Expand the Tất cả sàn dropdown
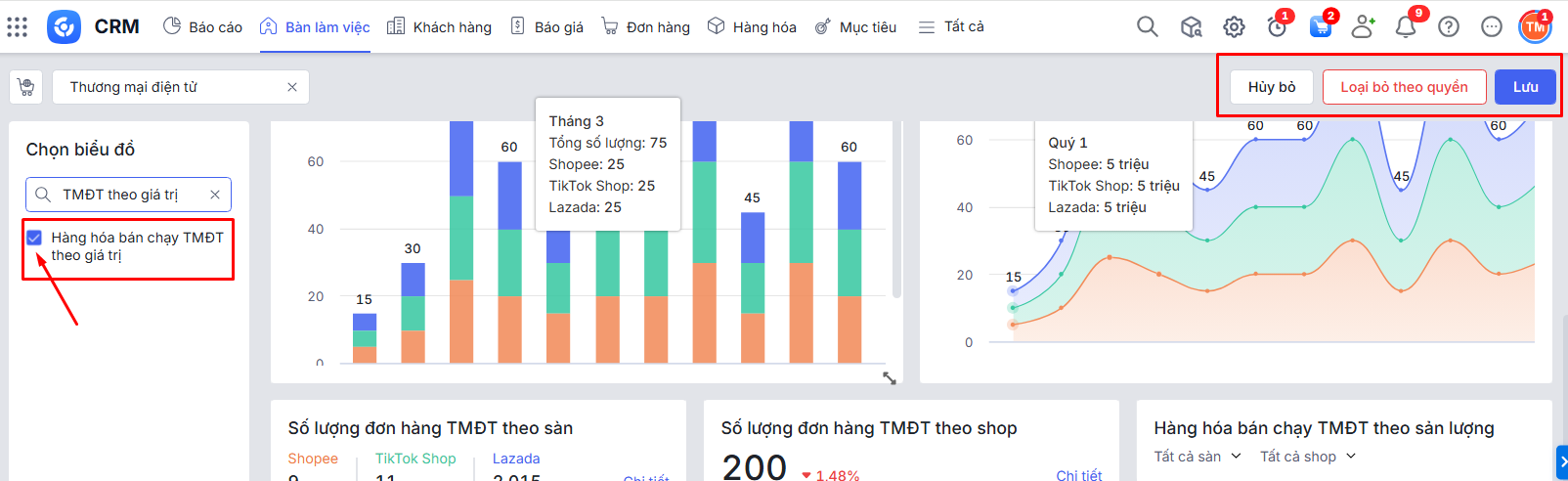Viewport: 1568px width, 481px height. [x=1198, y=457]
